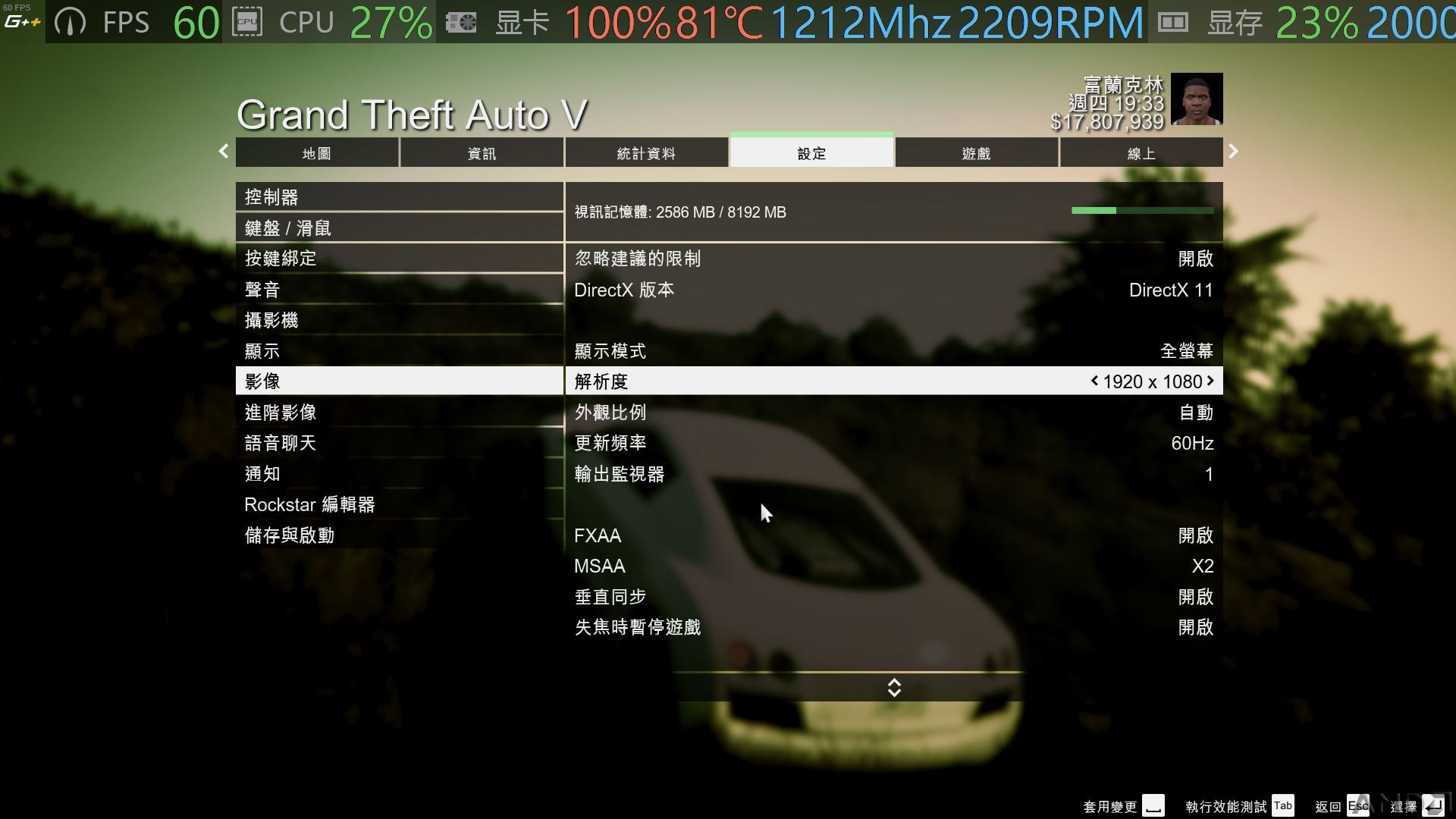Open the 線上 tab
This screenshot has width=1456, height=819.
click(x=1141, y=153)
